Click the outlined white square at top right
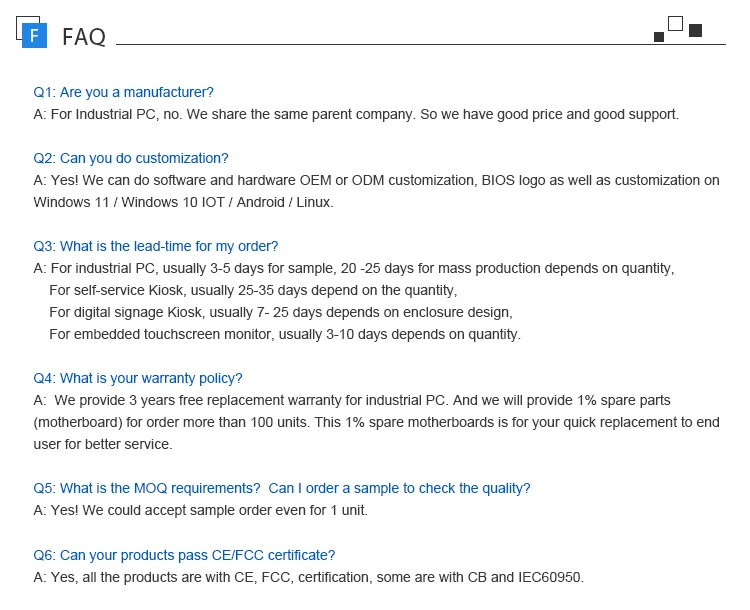The image size is (750, 610). click(x=675, y=24)
